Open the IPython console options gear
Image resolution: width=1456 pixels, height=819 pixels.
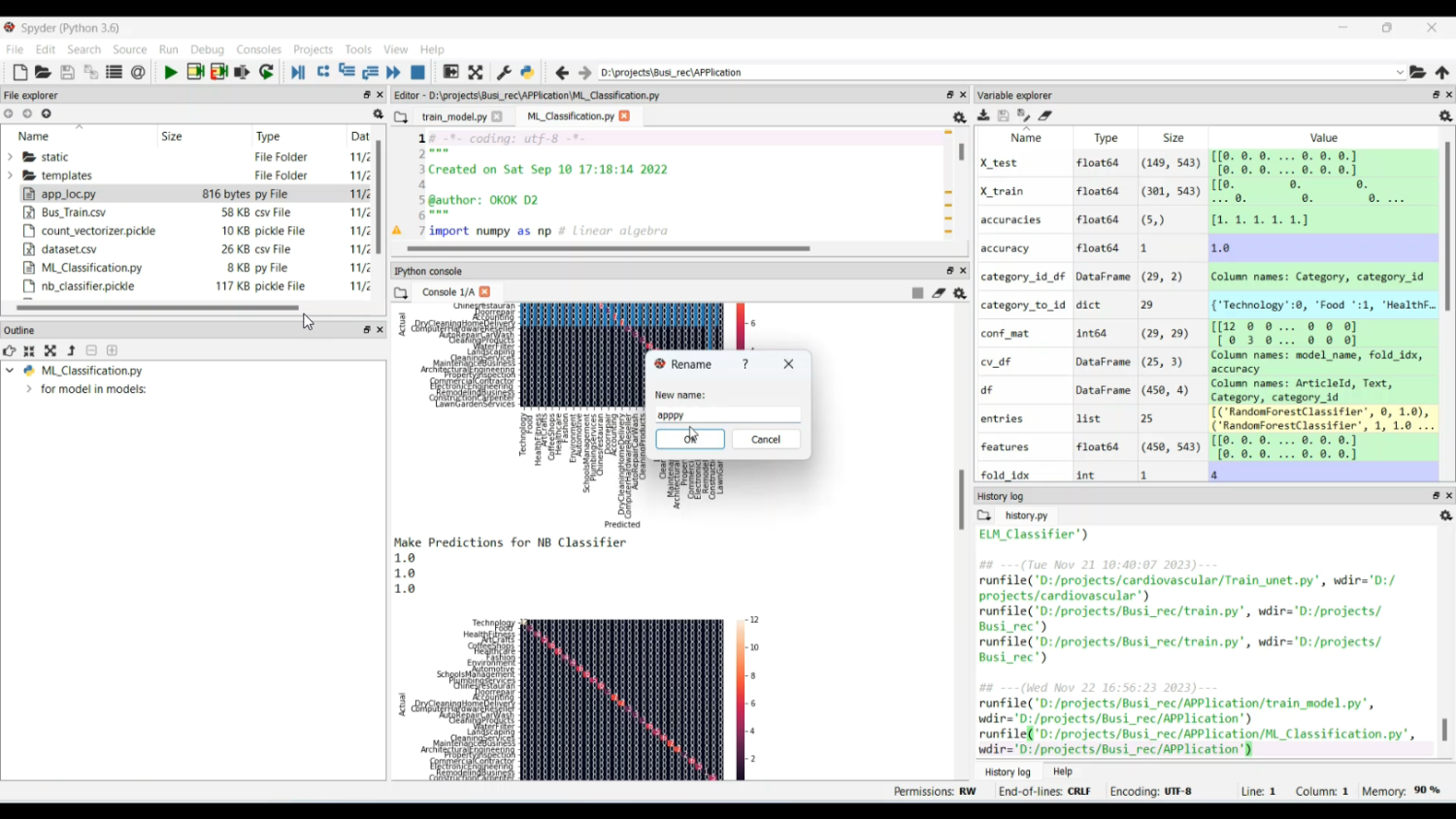(x=960, y=292)
